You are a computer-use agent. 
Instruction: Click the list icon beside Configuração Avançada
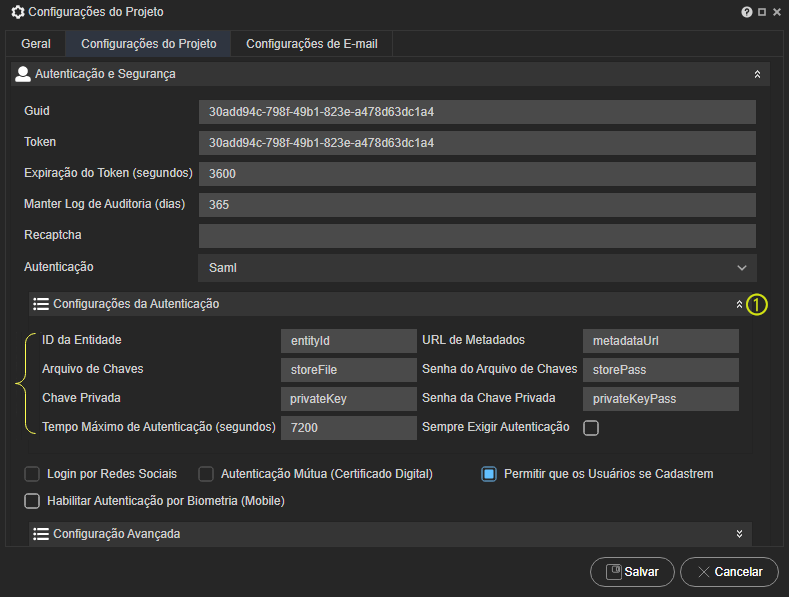point(41,534)
